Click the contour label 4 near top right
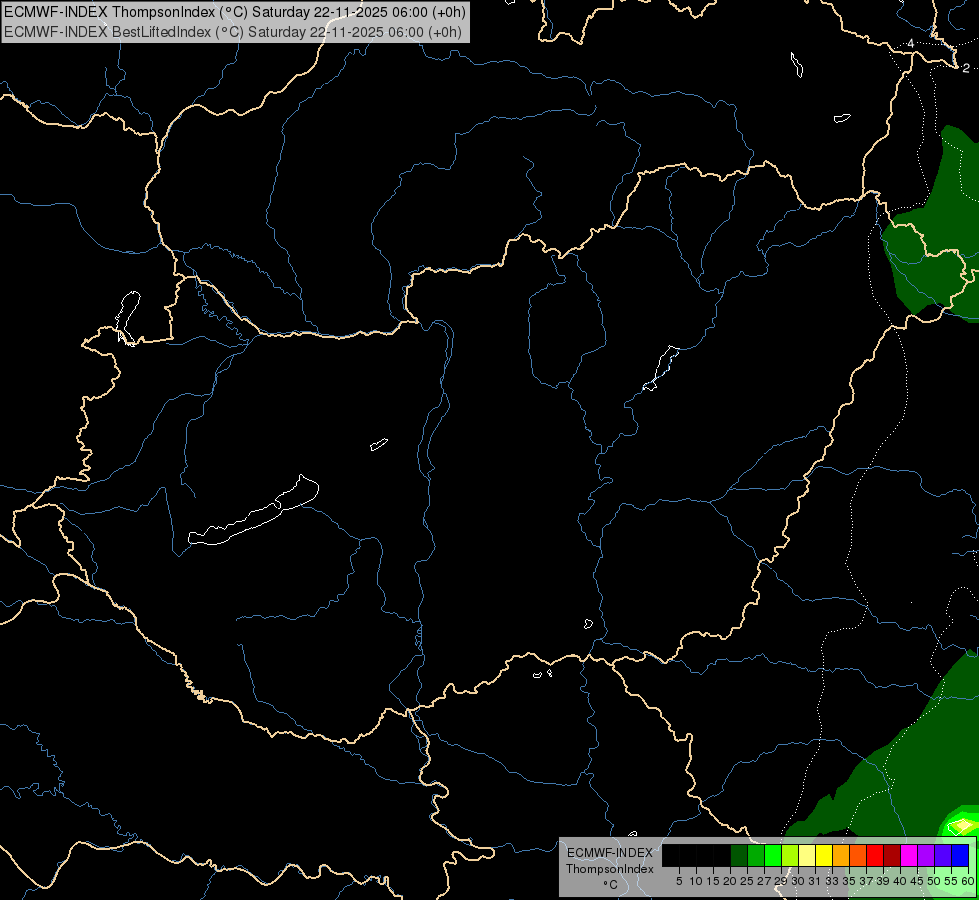979x900 pixels. [x=911, y=43]
